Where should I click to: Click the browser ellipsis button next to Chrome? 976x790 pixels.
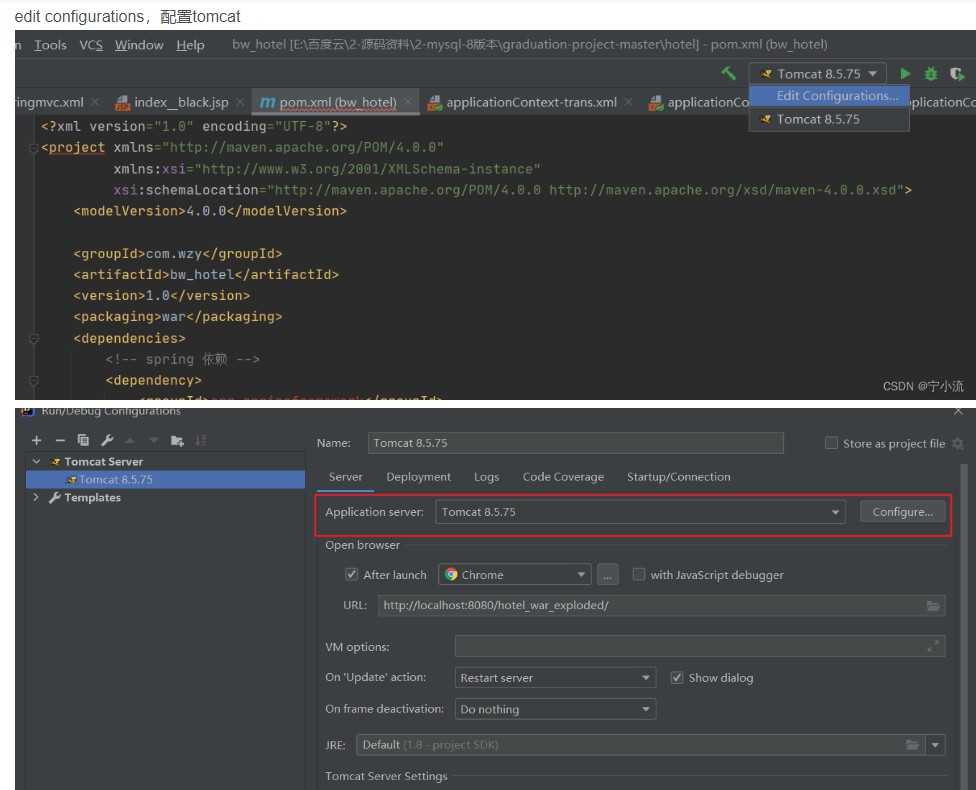608,575
